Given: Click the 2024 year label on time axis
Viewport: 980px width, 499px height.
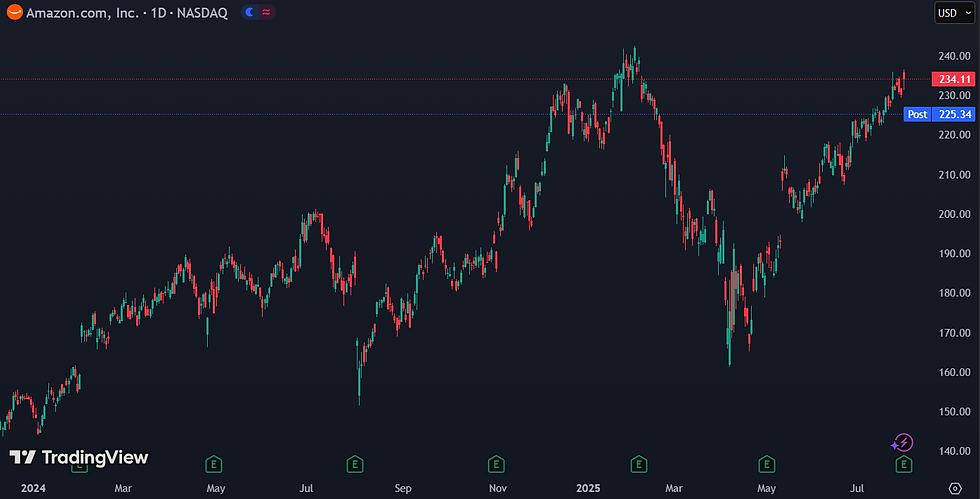Looking at the screenshot, I should [x=33, y=488].
